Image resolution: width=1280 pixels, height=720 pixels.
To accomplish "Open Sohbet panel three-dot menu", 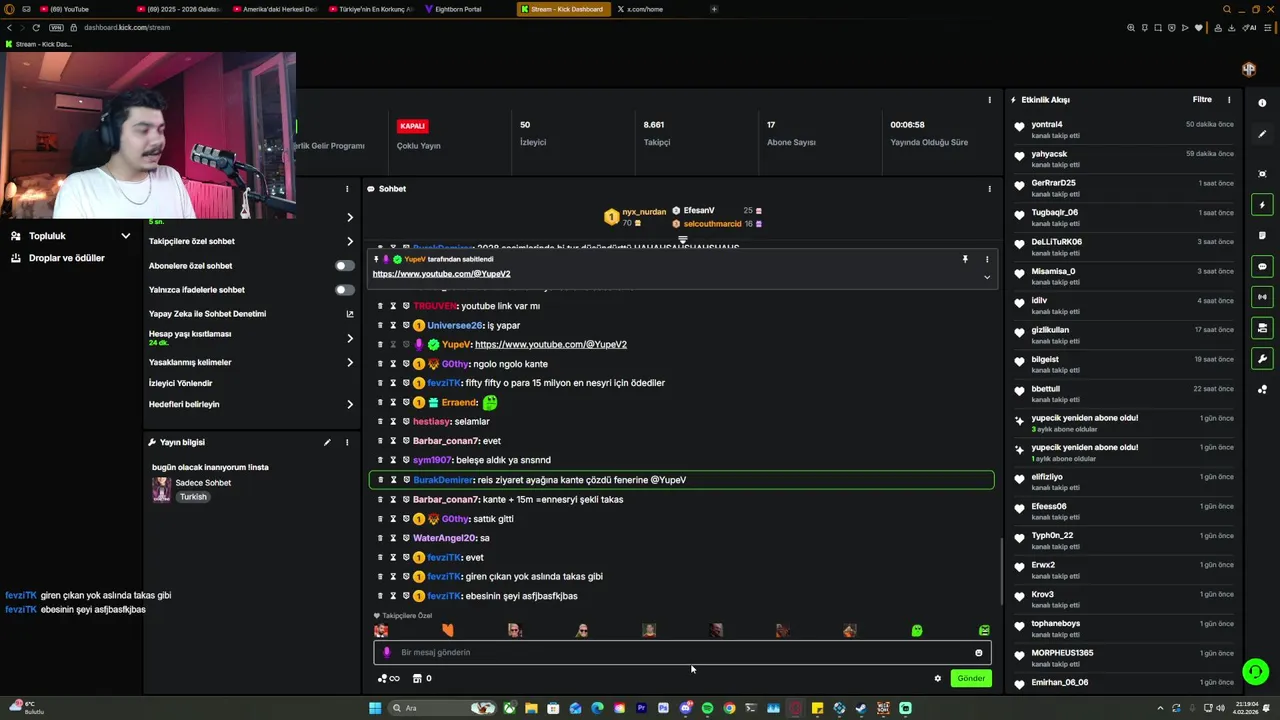I will (990, 189).
